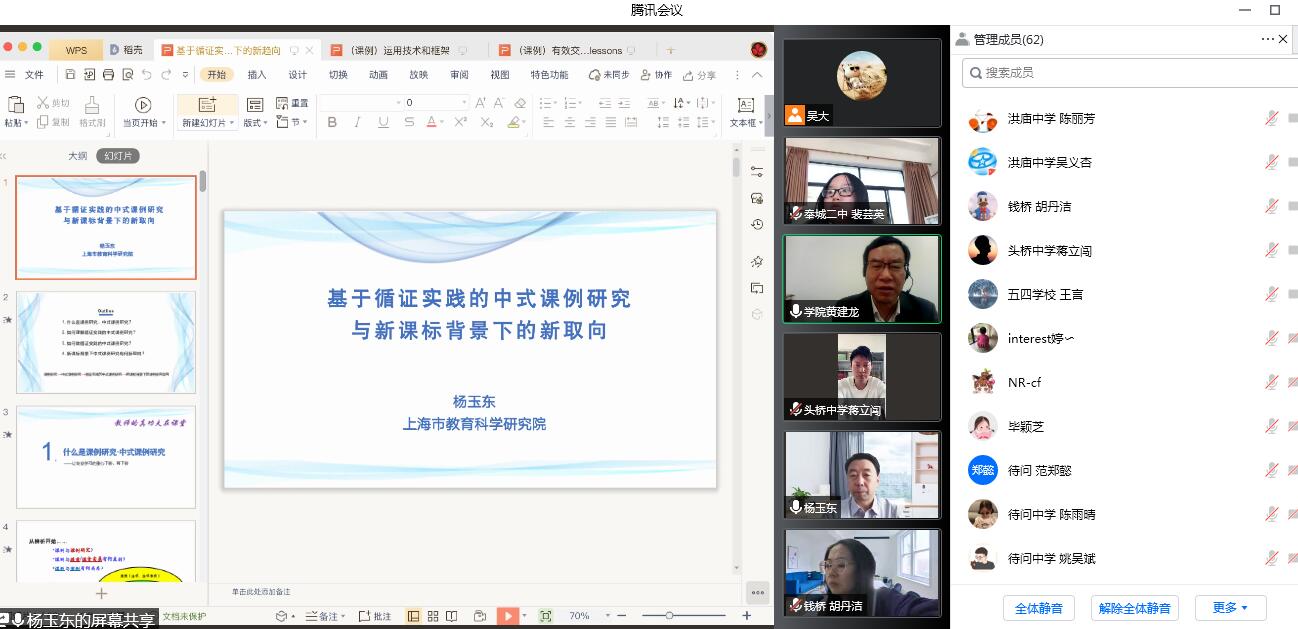Click Mute All (全体静音) button
The height and width of the screenshot is (629, 1298).
point(1039,607)
